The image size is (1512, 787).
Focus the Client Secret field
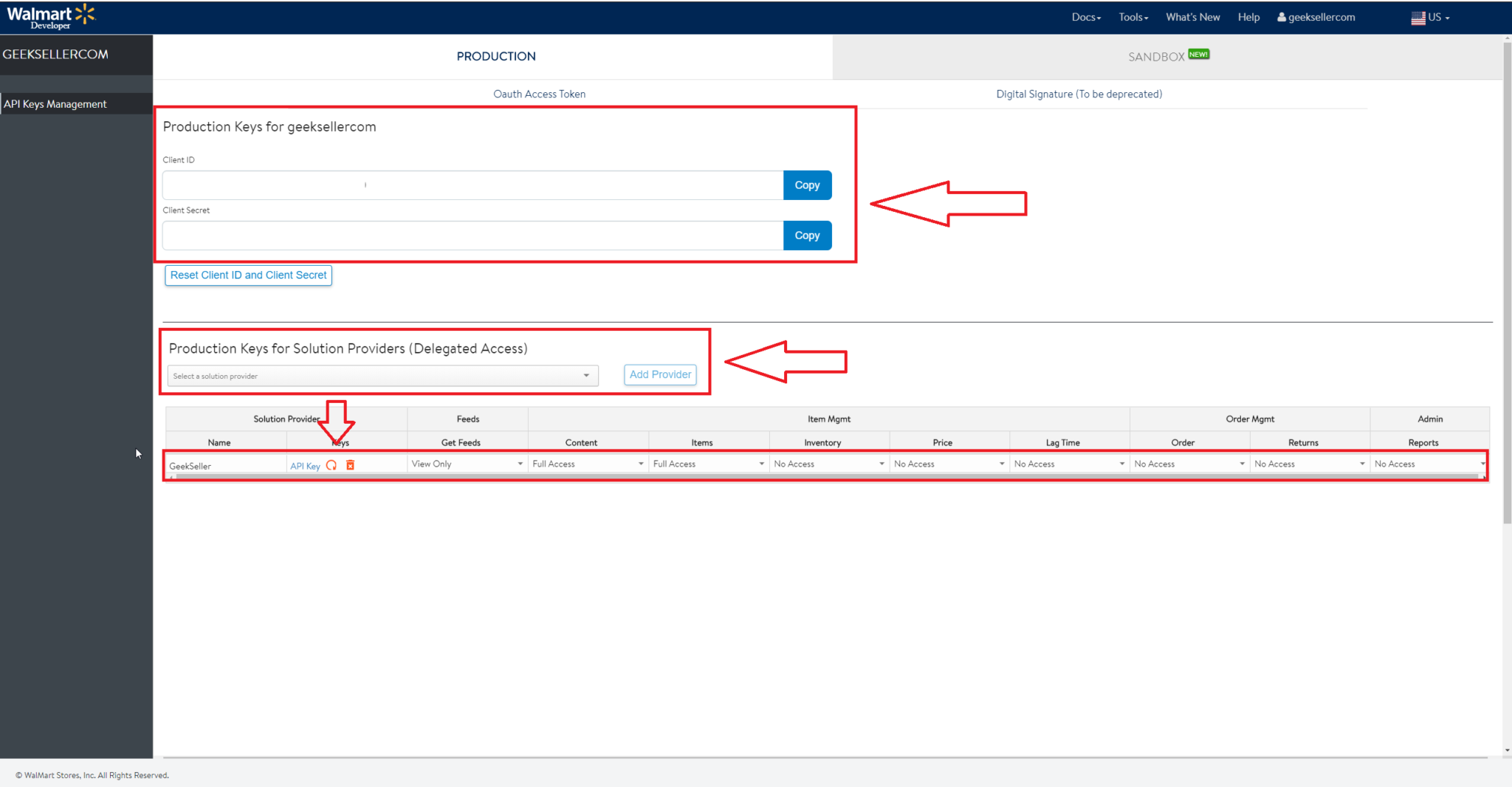[472, 236]
